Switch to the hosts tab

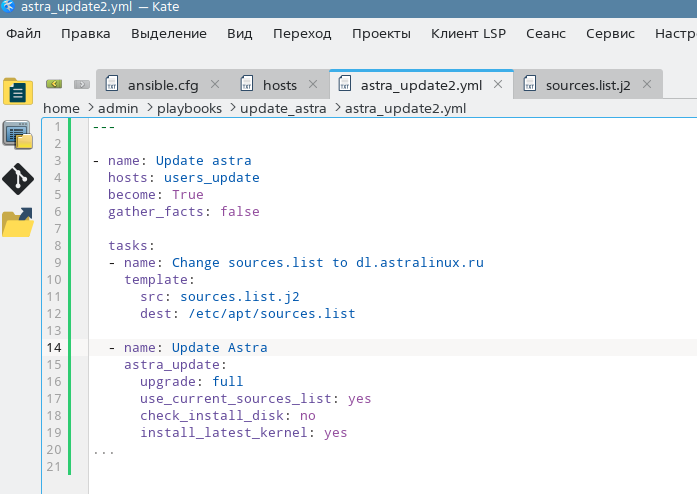point(280,85)
